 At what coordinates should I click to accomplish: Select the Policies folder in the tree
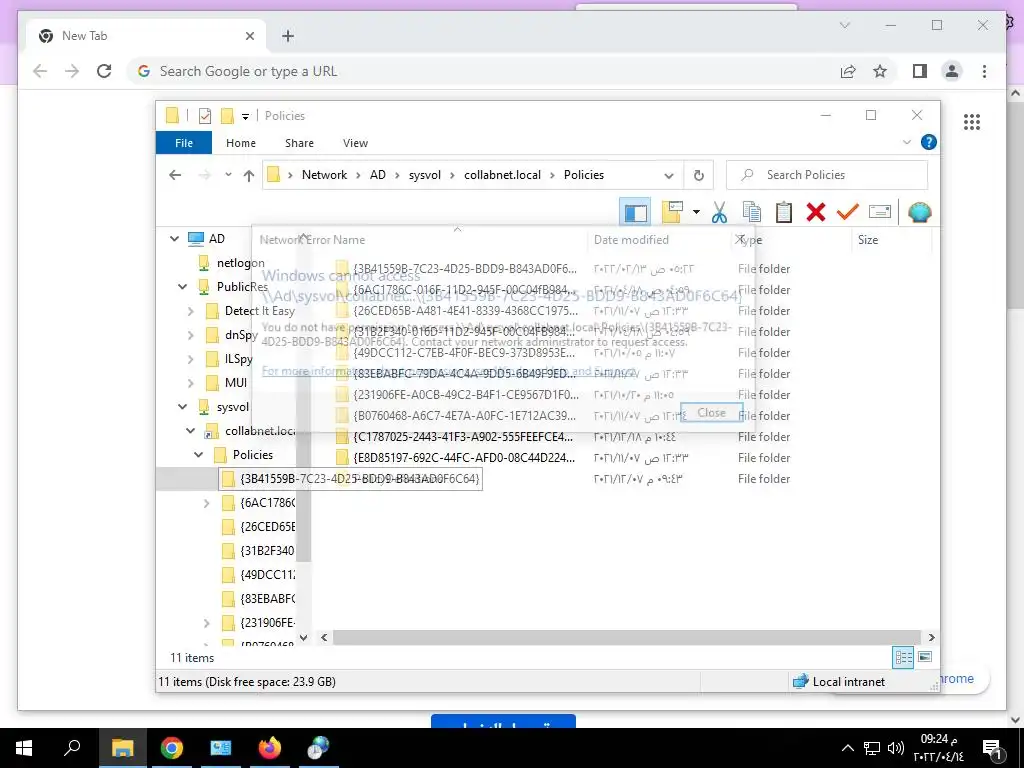(x=252, y=455)
